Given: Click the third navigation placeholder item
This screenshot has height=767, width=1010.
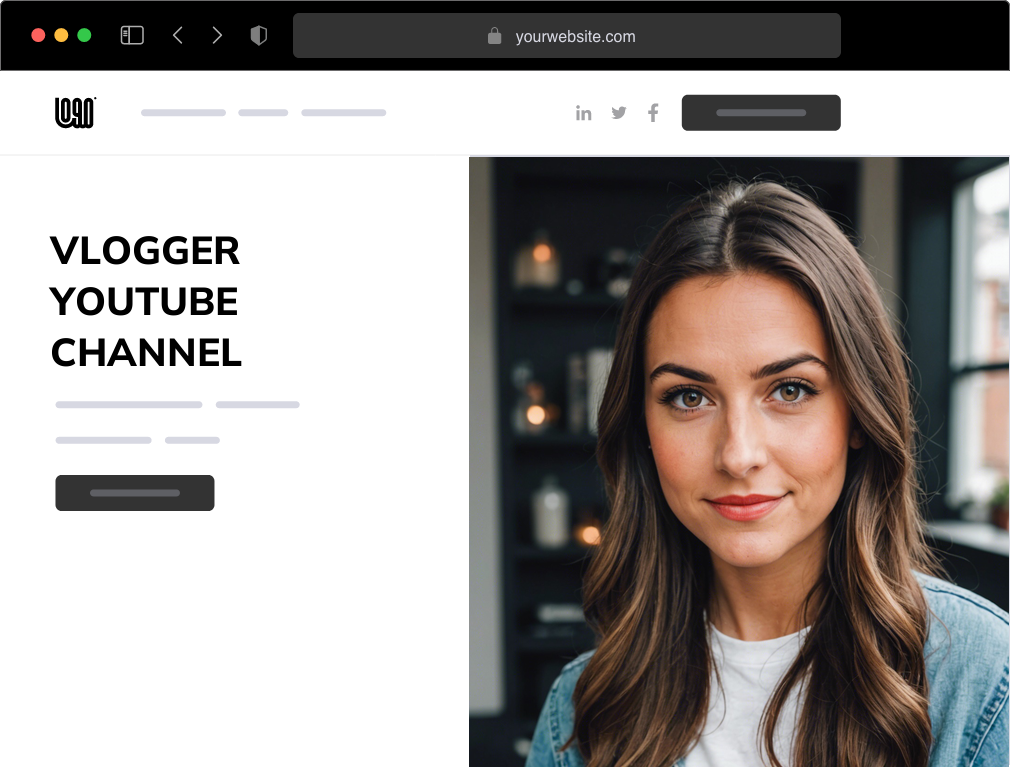Looking at the screenshot, I should 343,112.
